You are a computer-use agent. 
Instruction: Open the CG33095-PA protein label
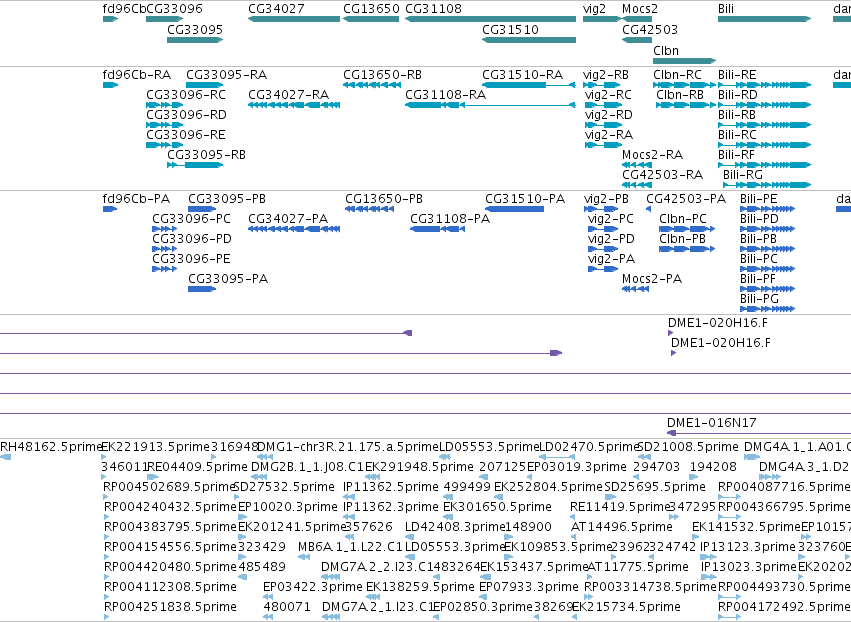pos(228,279)
